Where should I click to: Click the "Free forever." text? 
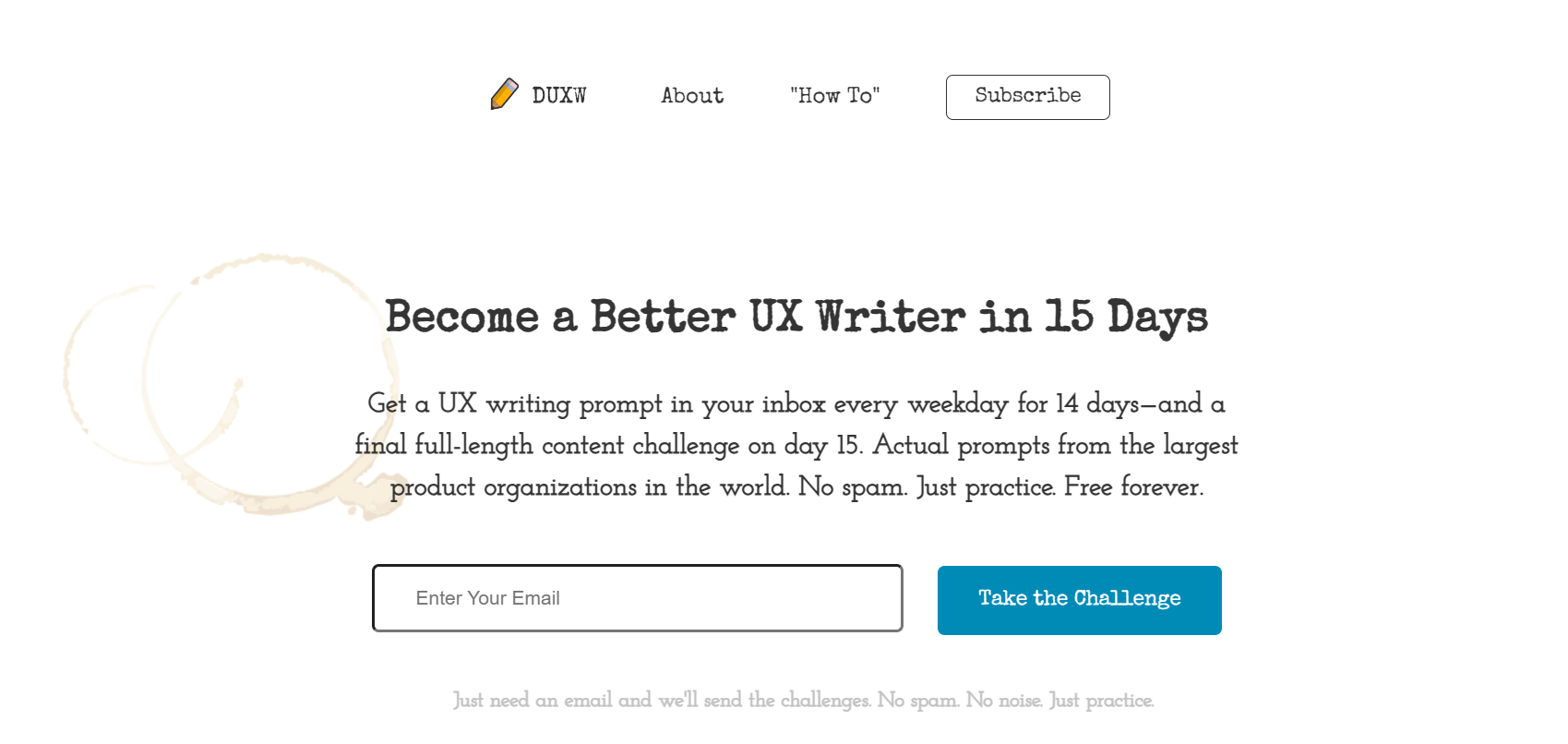[1133, 487]
